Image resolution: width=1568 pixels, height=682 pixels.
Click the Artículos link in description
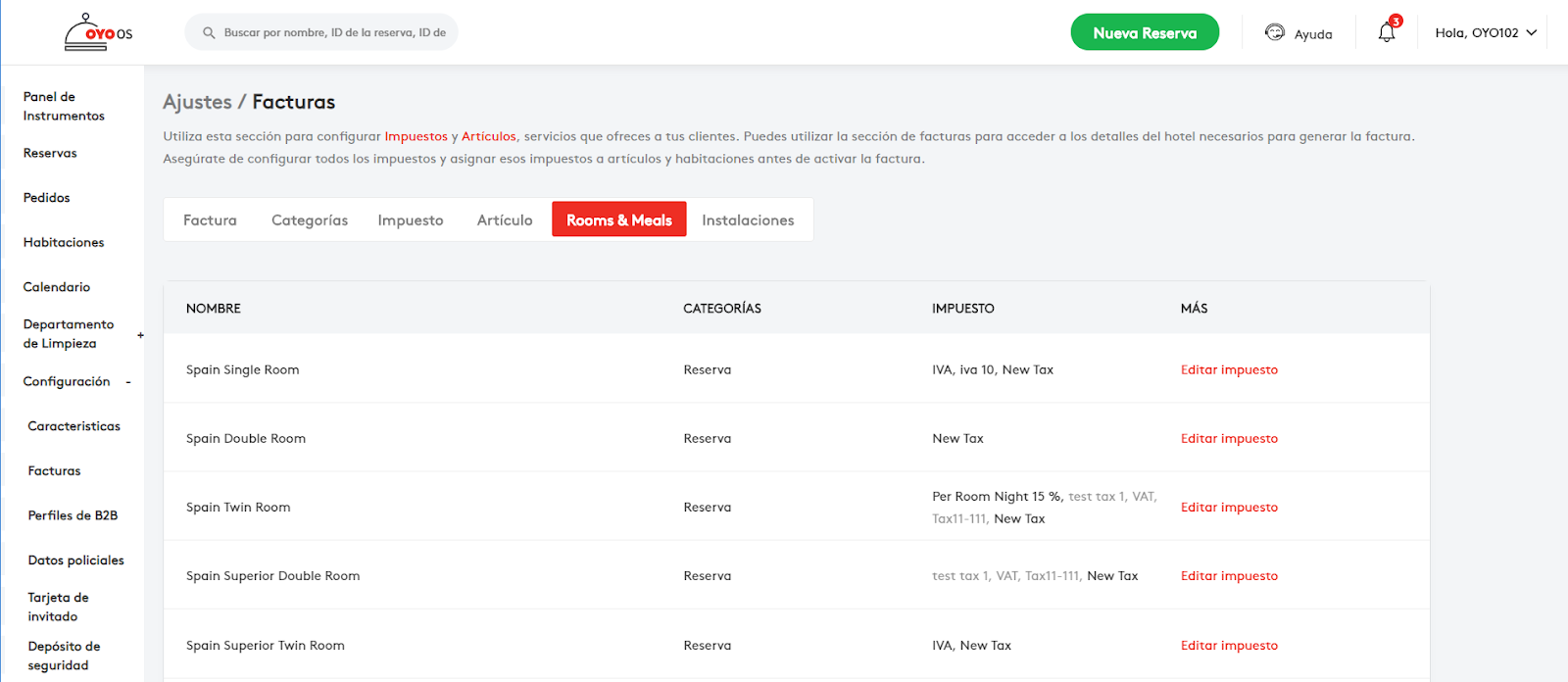click(x=489, y=136)
